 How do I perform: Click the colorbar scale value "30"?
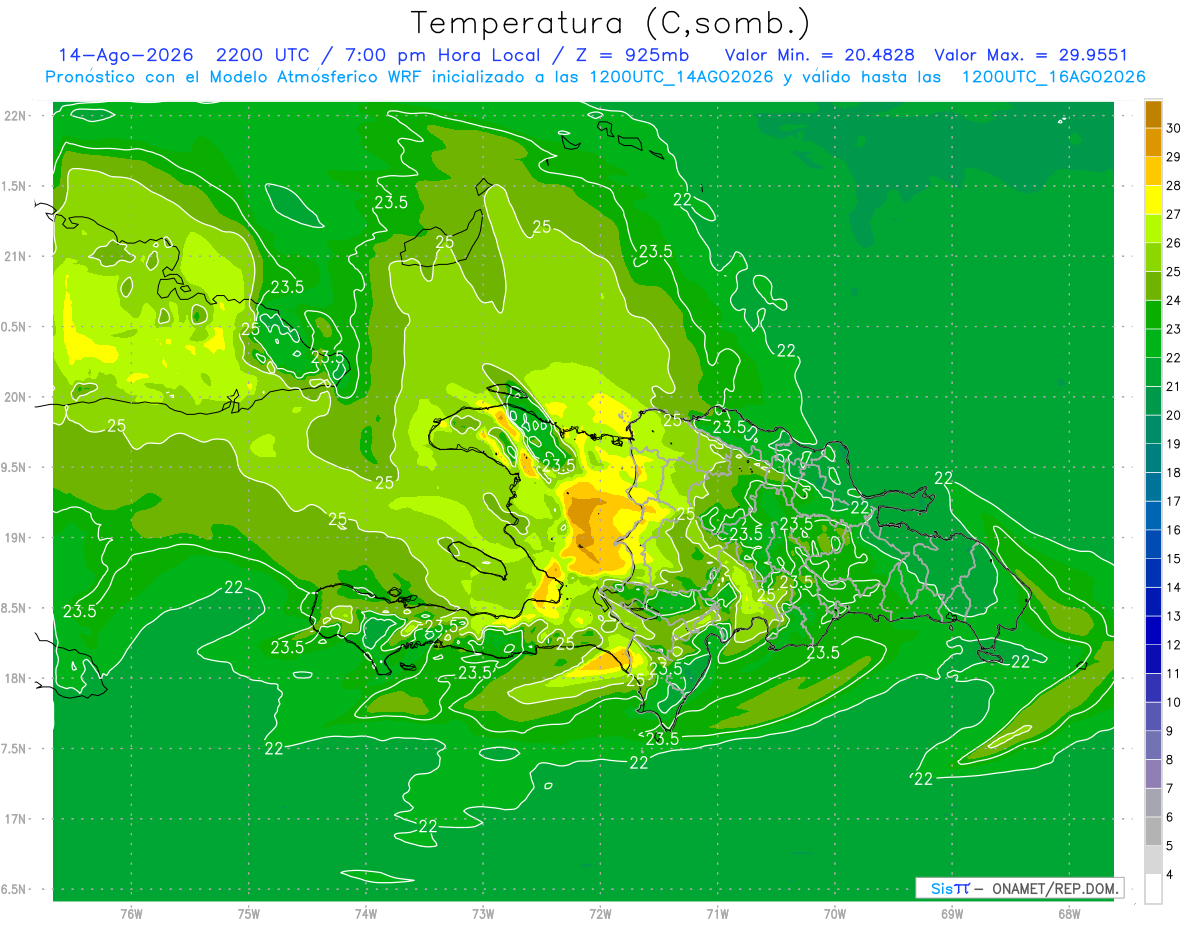click(x=1174, y=128)
